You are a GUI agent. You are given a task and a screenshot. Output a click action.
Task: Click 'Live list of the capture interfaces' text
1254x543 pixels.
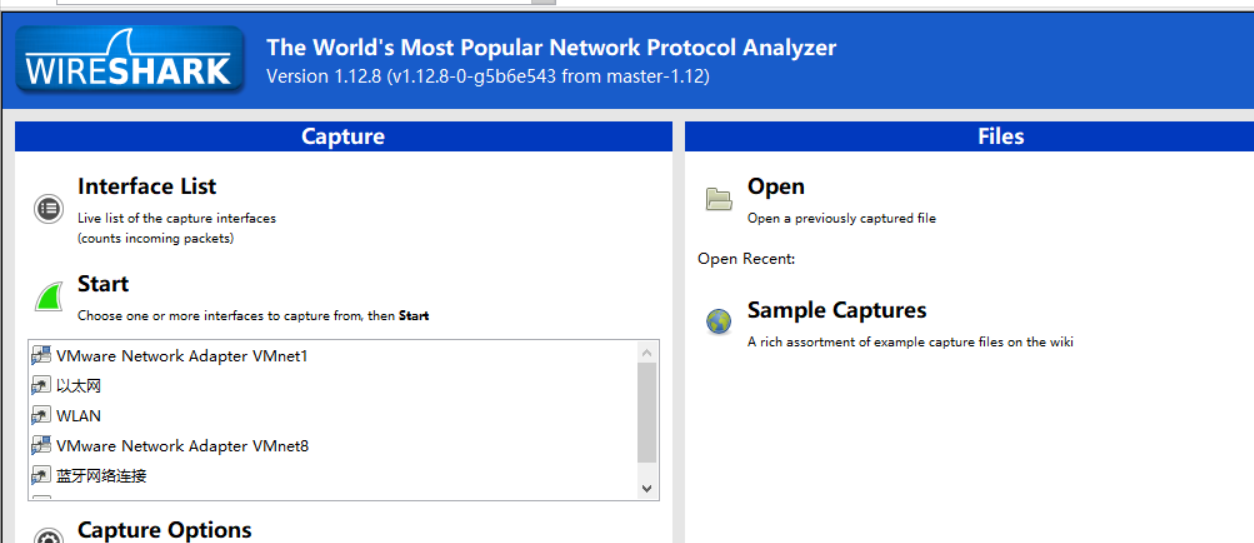click(x=177, y=218)
